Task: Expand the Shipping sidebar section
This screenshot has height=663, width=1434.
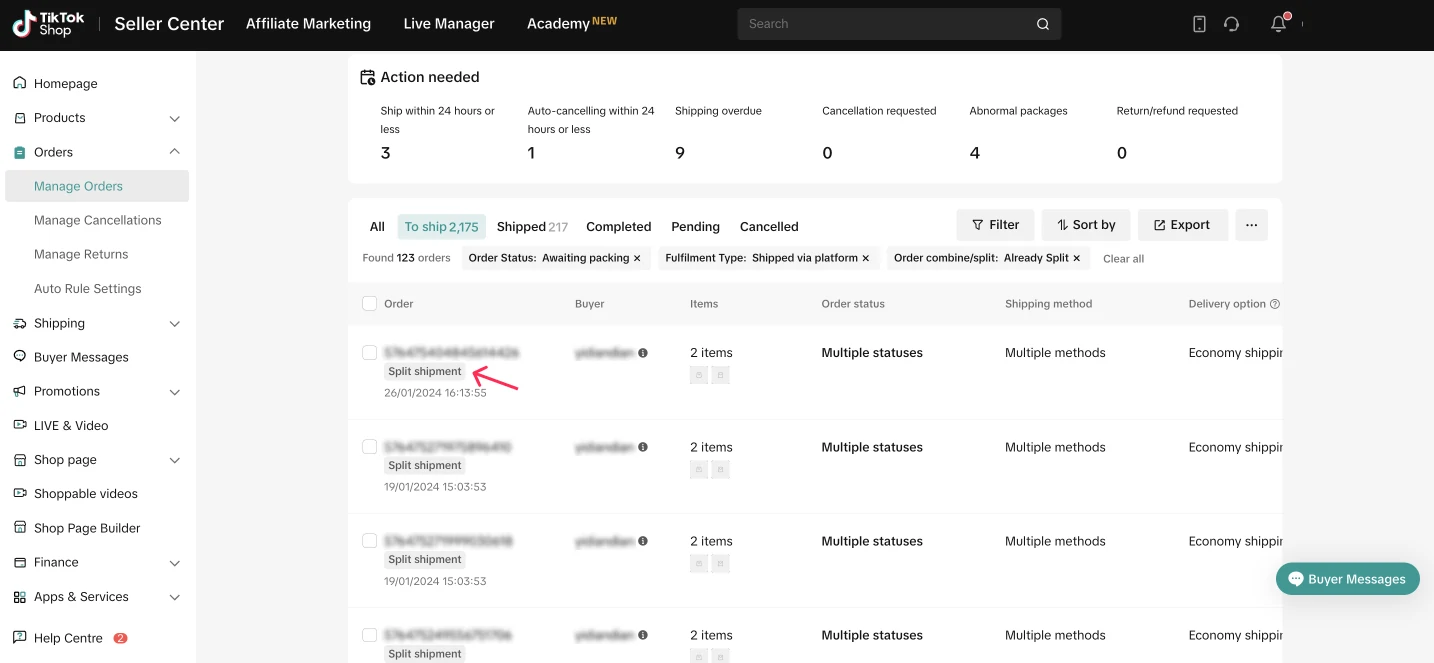Action: pos(175,324)
